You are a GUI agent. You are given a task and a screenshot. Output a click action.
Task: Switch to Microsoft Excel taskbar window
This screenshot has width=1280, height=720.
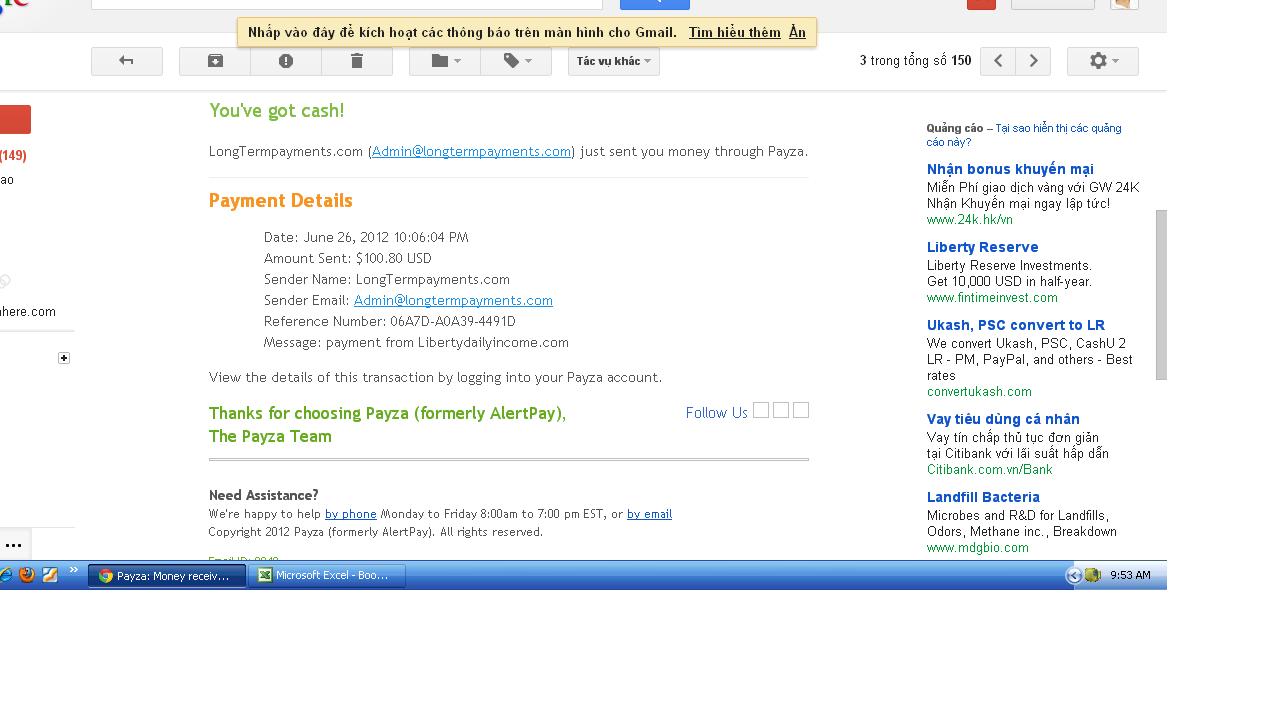pos(327,575)
